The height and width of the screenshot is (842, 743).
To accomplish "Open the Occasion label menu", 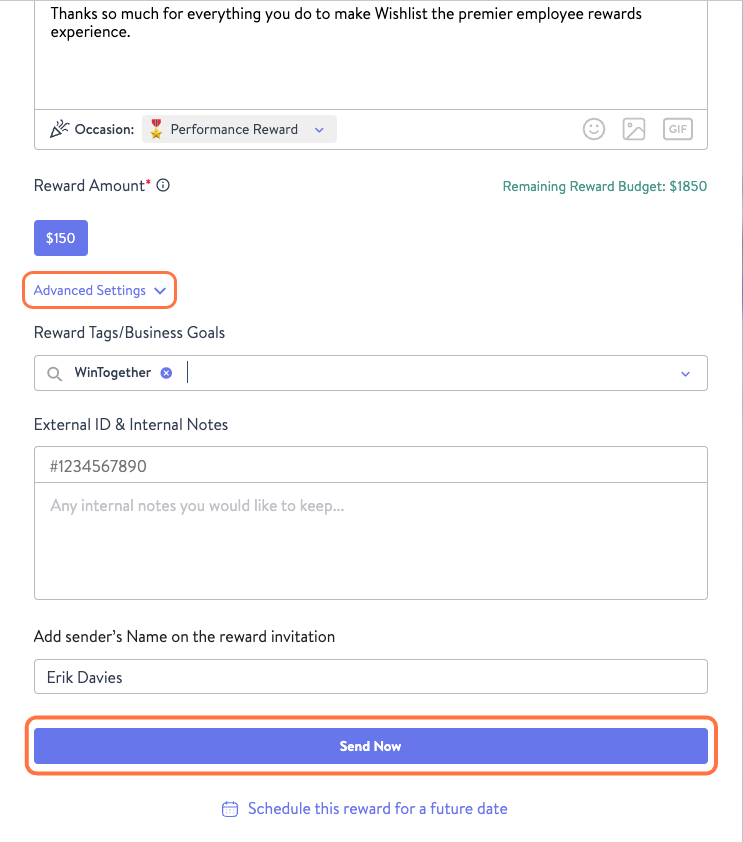I will 103,128.
